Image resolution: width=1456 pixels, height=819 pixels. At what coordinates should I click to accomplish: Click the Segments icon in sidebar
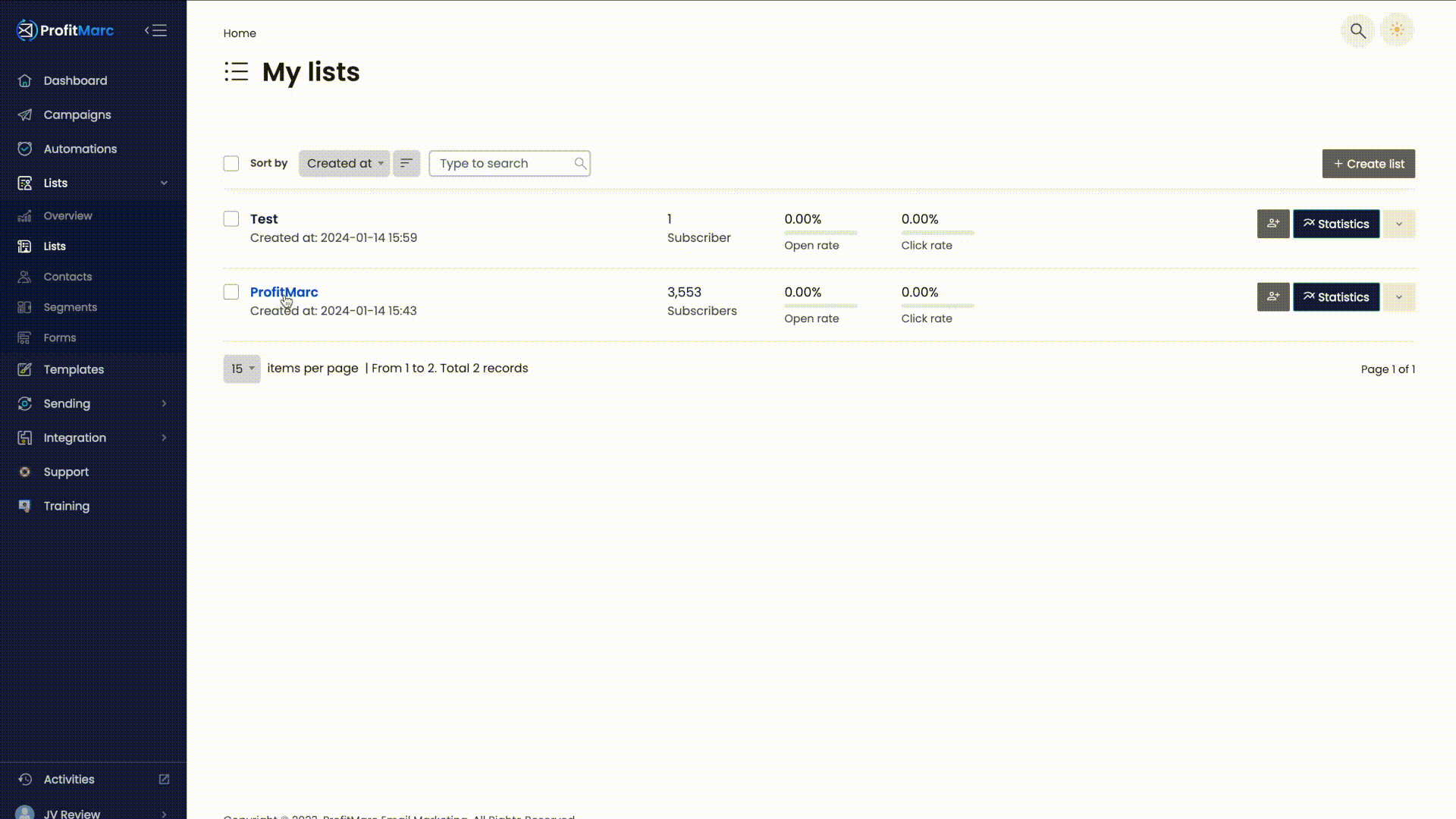point(25,307)
